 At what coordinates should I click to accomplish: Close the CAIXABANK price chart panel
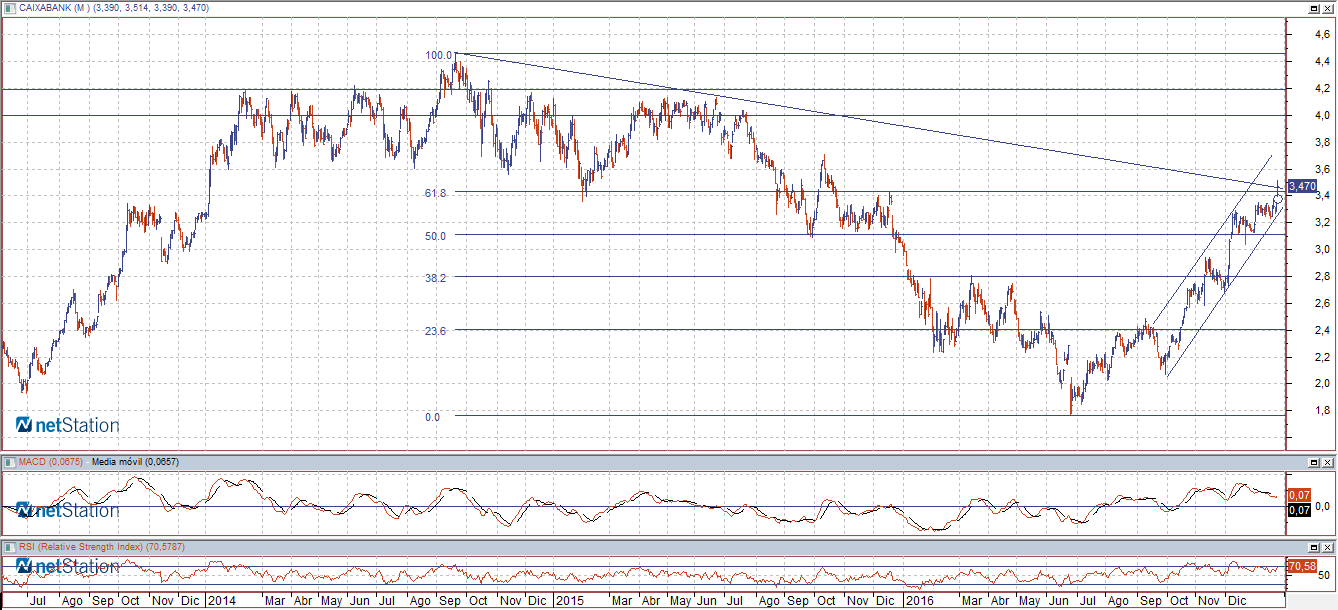(x=1328, y=8)
